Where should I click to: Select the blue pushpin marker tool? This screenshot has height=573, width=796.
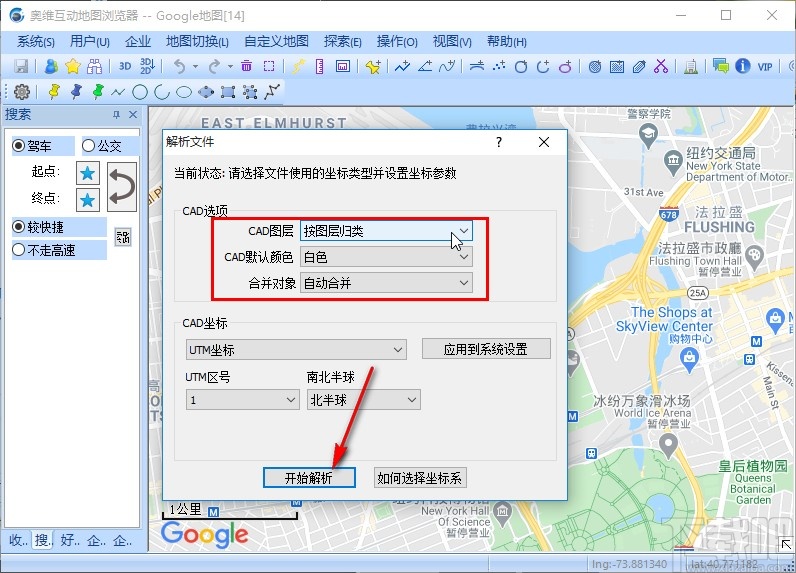[x=76, y=92]
